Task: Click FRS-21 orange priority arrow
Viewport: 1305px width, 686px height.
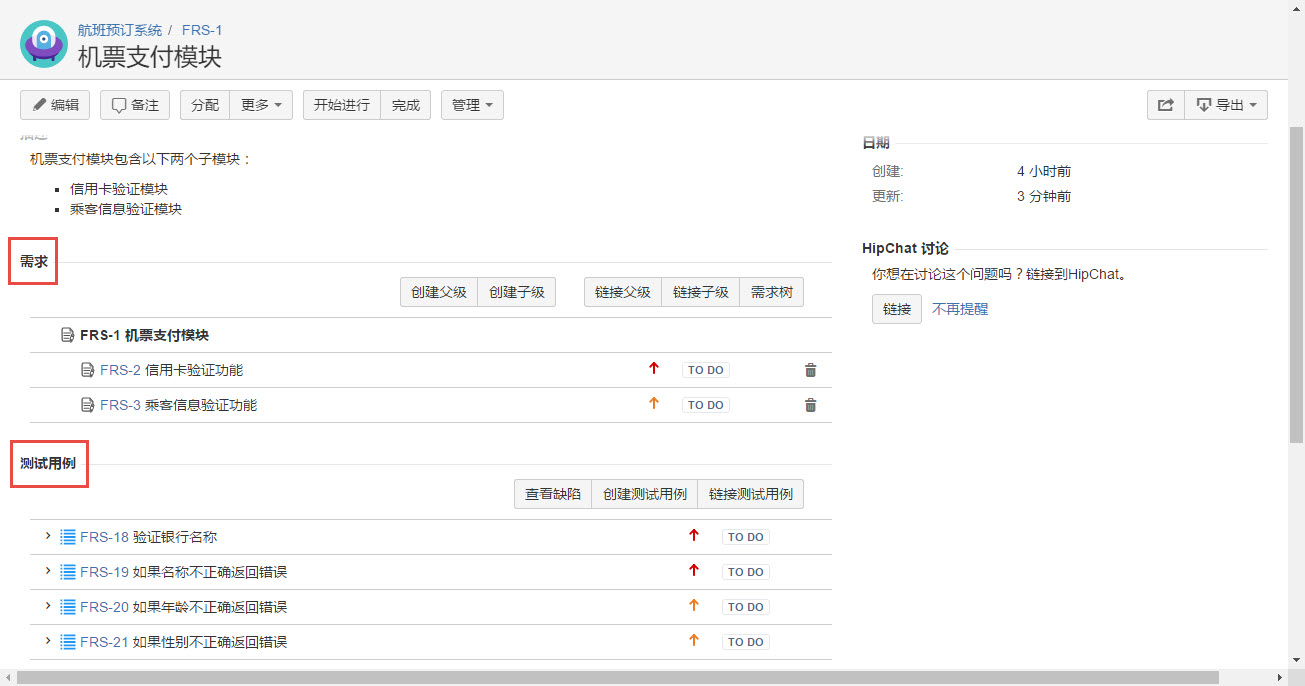Action: coord(694,641)
